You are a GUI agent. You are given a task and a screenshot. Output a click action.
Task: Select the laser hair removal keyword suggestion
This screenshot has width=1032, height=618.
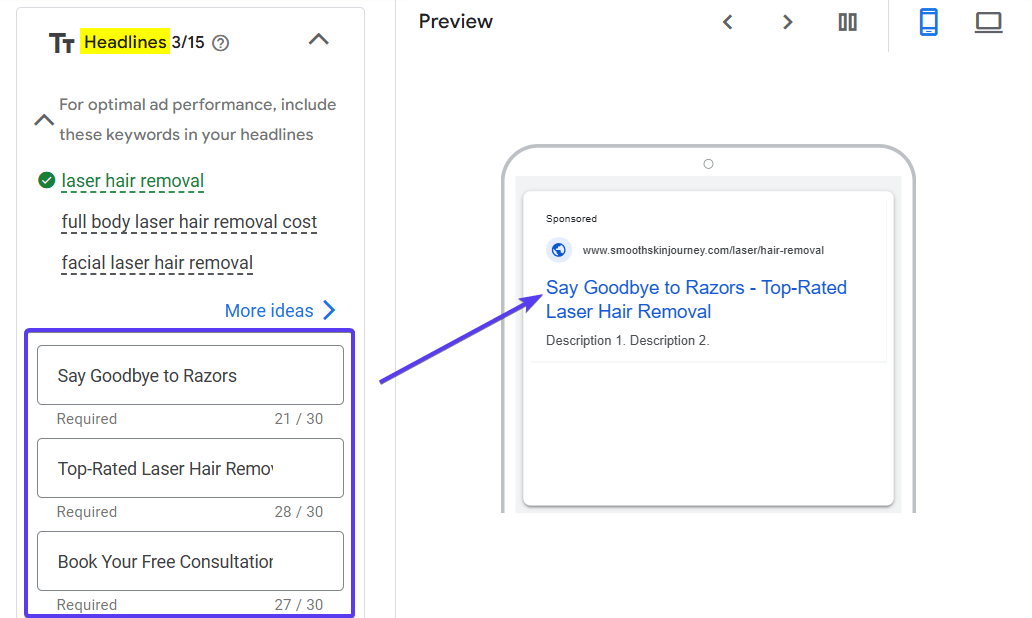[132, 181]
